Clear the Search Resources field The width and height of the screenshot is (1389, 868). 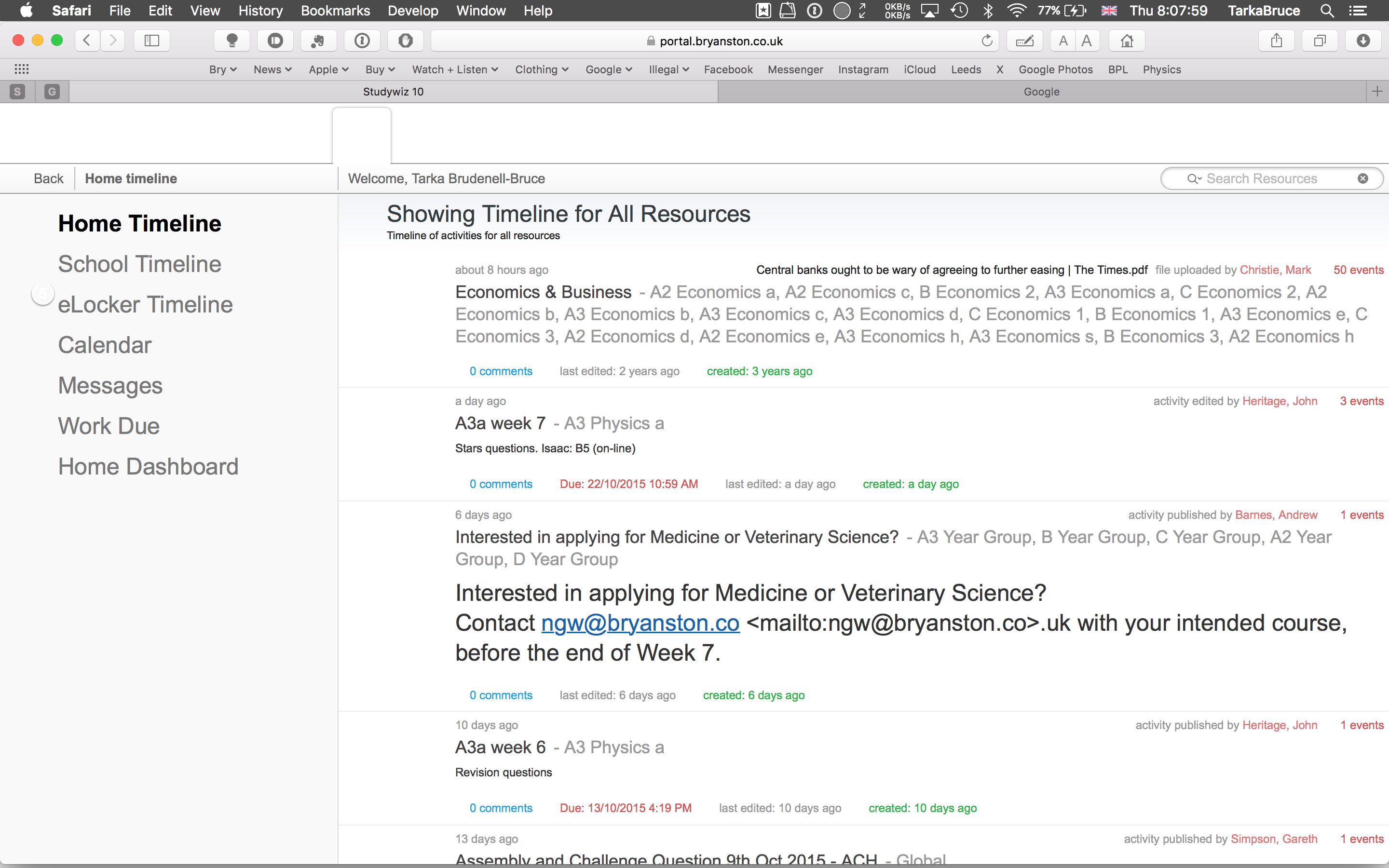point(1362,179)
